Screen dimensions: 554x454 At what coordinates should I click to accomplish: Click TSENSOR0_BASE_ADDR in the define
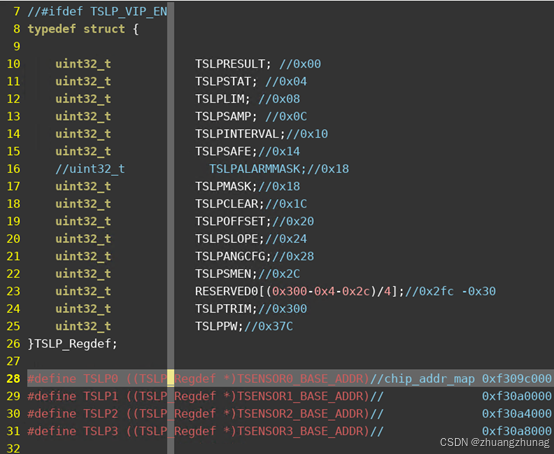click(300, 379)
